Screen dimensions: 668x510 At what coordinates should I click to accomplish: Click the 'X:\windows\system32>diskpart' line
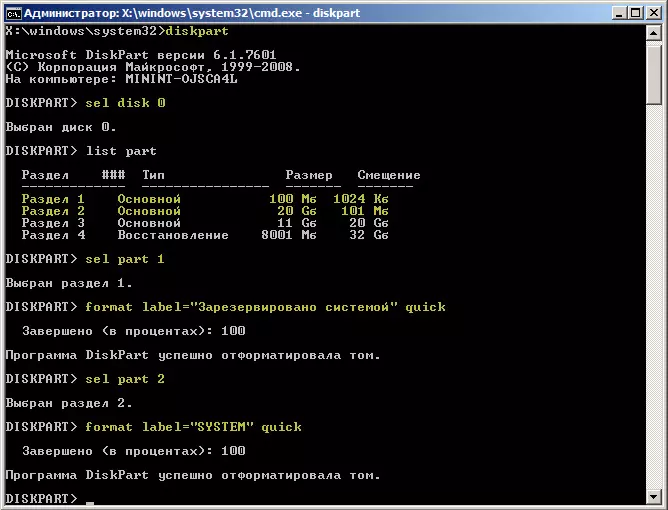[117, 31]
